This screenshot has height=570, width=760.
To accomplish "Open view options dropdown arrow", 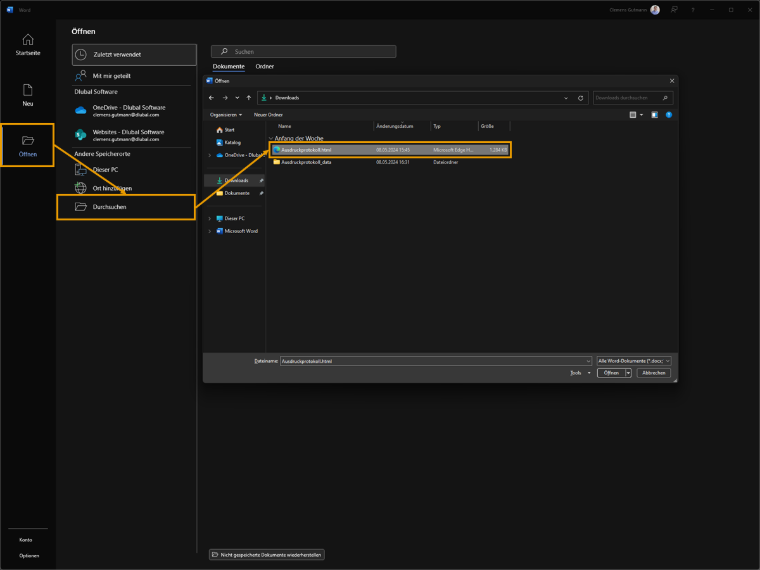I will click(x=641, y=115).
